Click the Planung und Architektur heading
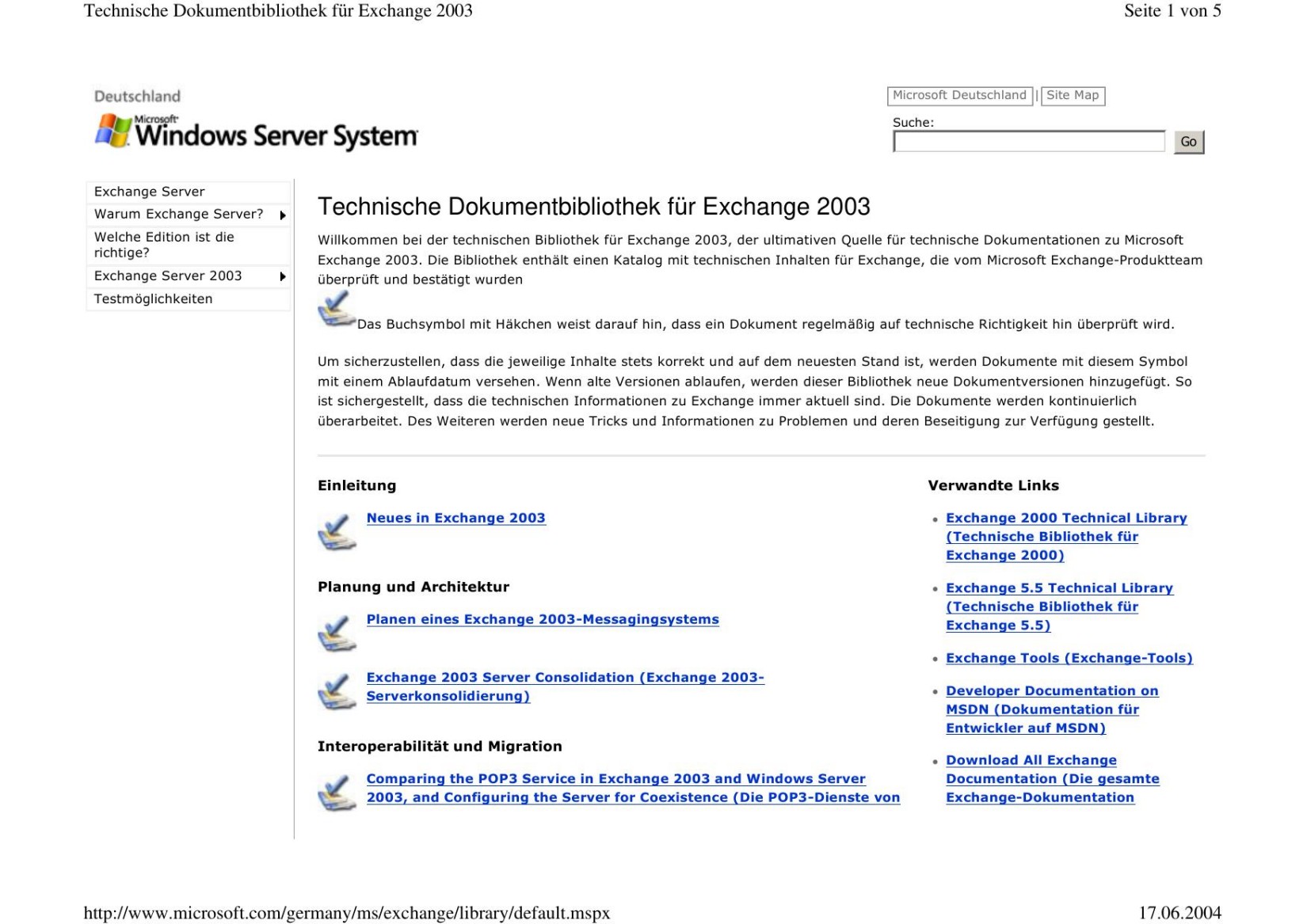1307x924 pixels. pyautogui.click(x=413, y=587)
